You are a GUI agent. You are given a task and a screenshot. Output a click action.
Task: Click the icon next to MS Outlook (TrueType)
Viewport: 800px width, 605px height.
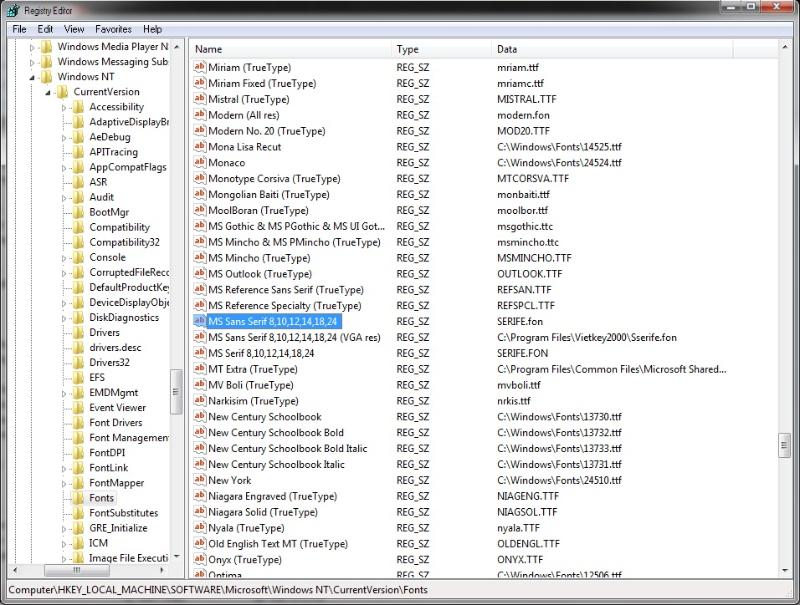[199, 274]
